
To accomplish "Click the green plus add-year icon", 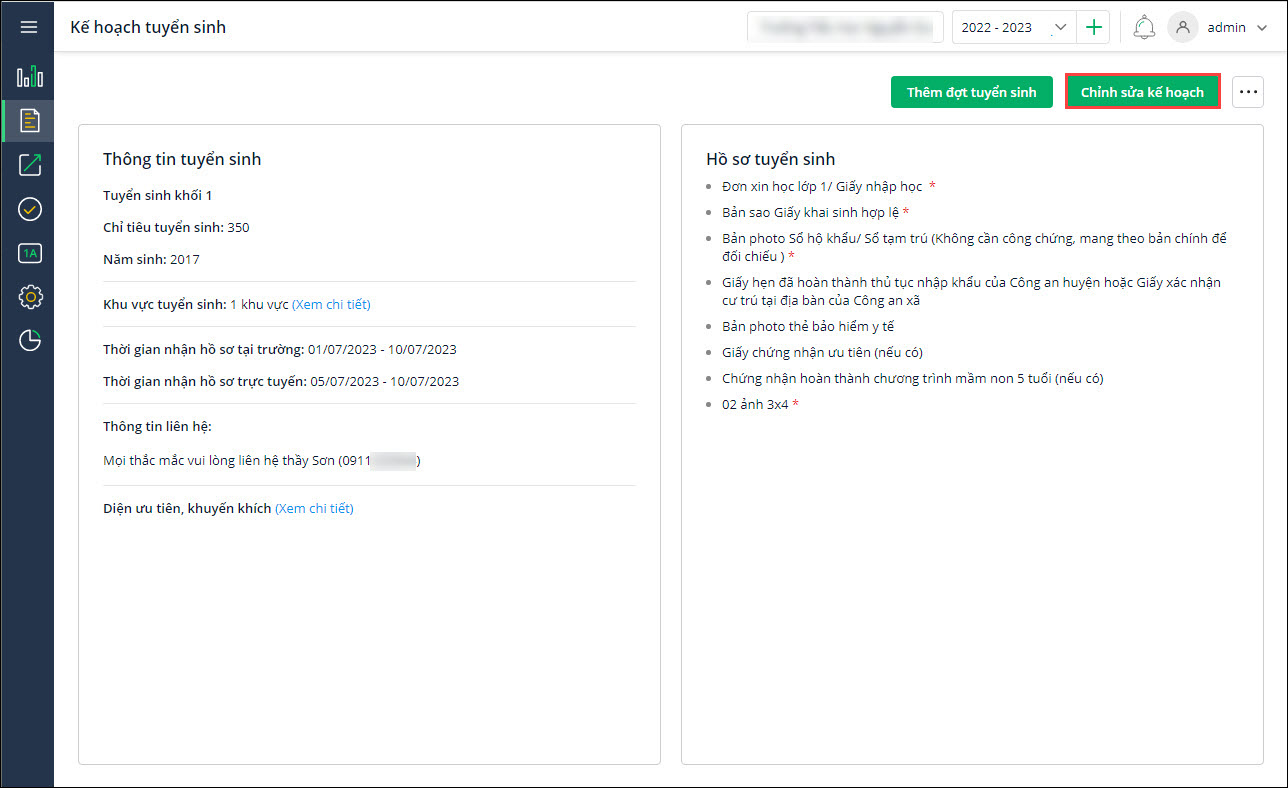I will click(1093, 28).
